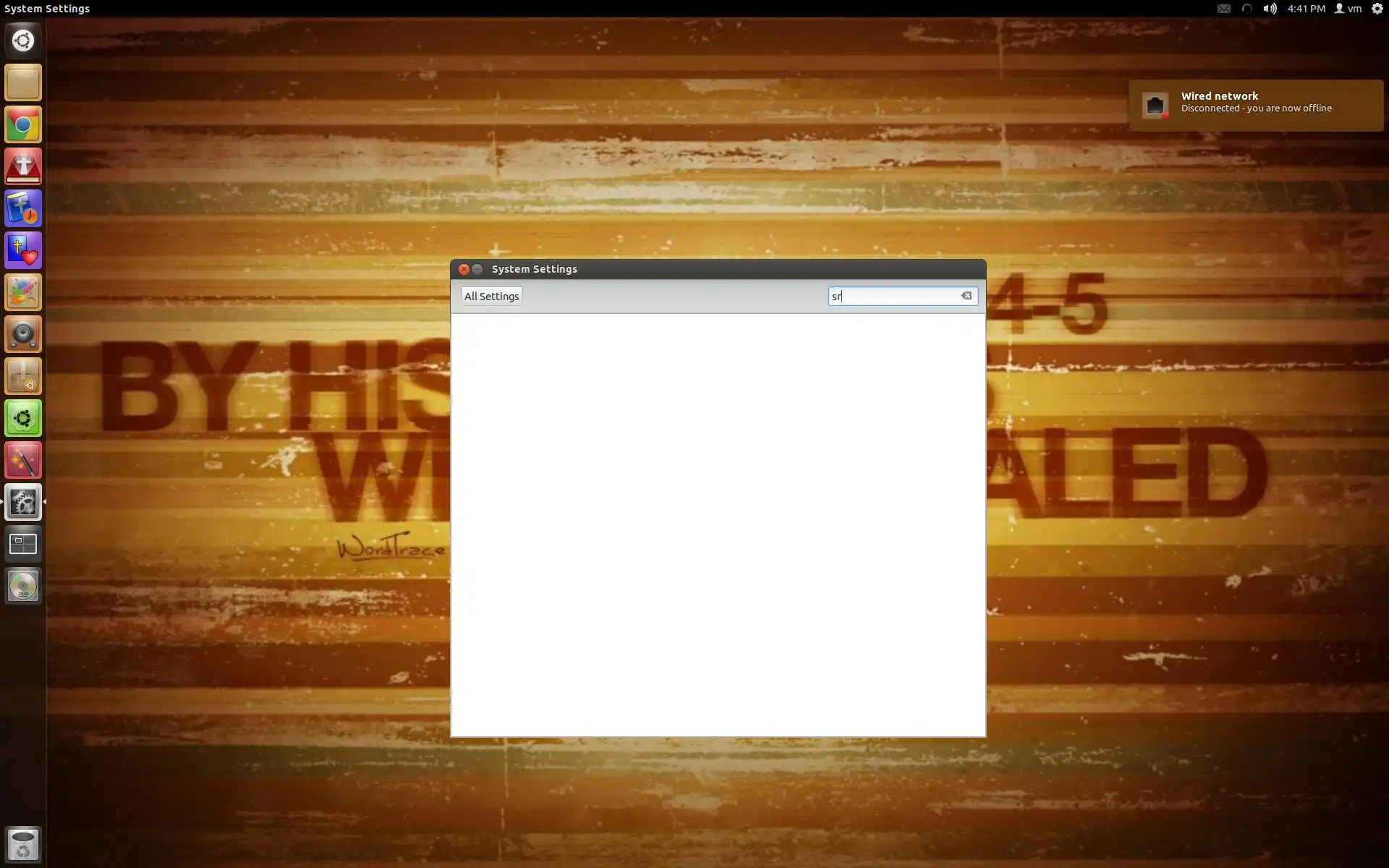Open the Ubuntu Dash home
This screenshot has height=868, width=1389.
pos(23,41)
